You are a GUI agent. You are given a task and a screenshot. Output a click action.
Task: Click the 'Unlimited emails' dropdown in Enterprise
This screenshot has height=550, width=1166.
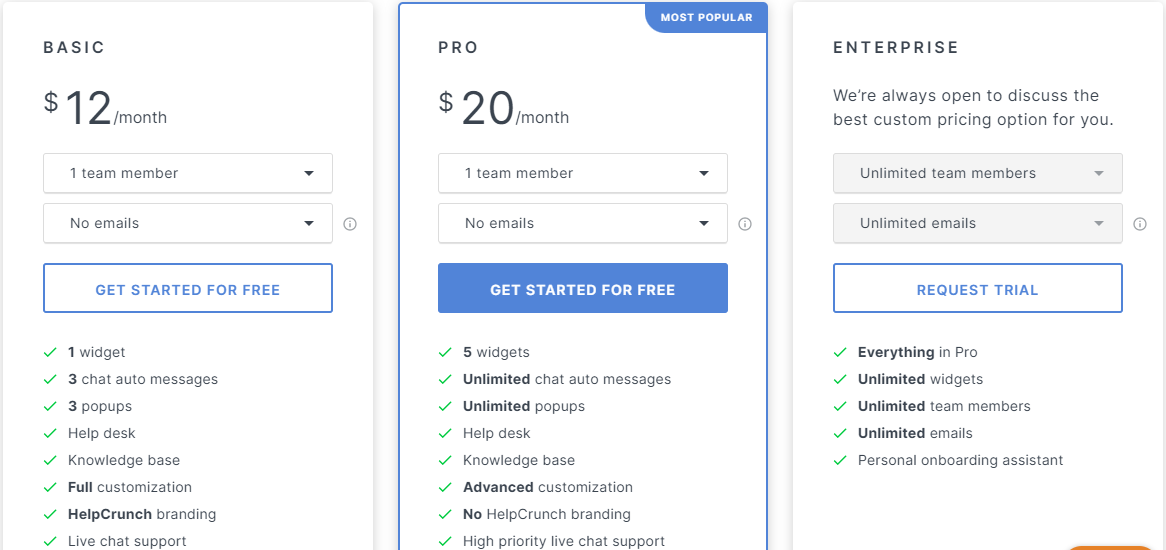pos(977,223)
